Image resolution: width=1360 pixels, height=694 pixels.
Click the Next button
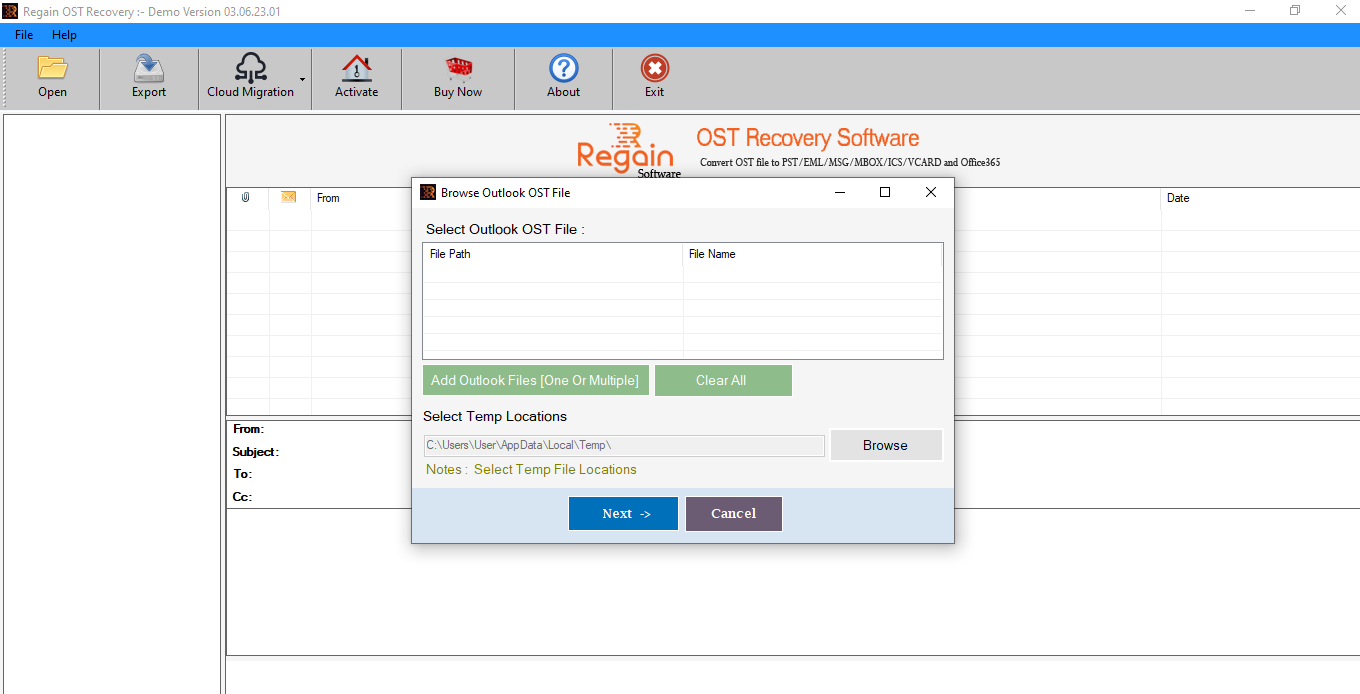click(x=623, y=513)
